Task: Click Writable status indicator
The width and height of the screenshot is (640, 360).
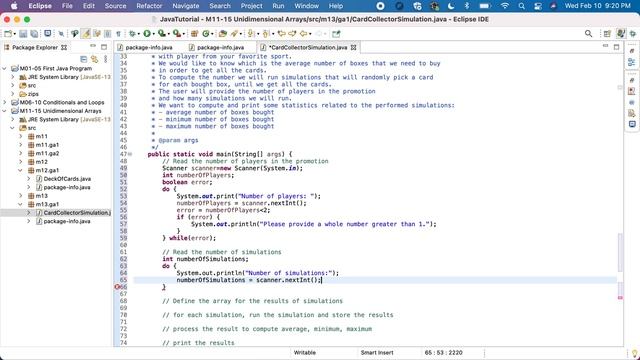Action: pos(304,353)
